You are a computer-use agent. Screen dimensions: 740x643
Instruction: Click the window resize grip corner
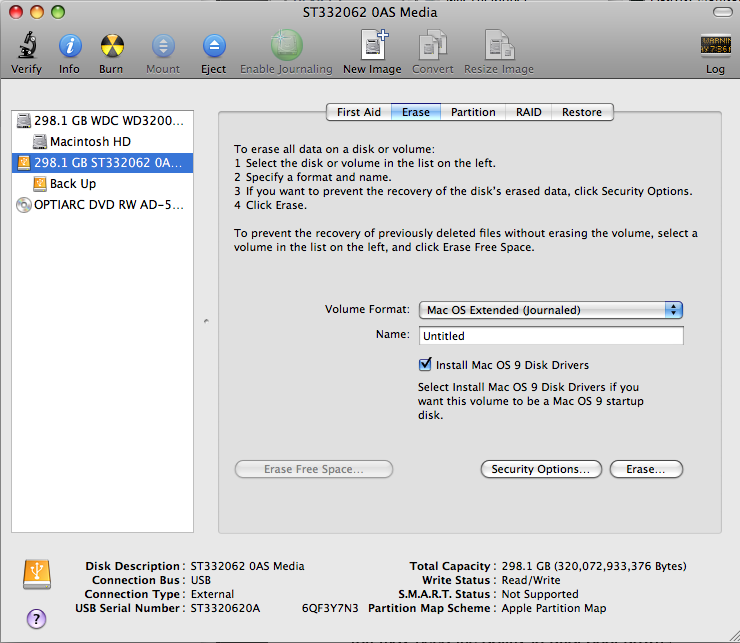coord(733,636)
